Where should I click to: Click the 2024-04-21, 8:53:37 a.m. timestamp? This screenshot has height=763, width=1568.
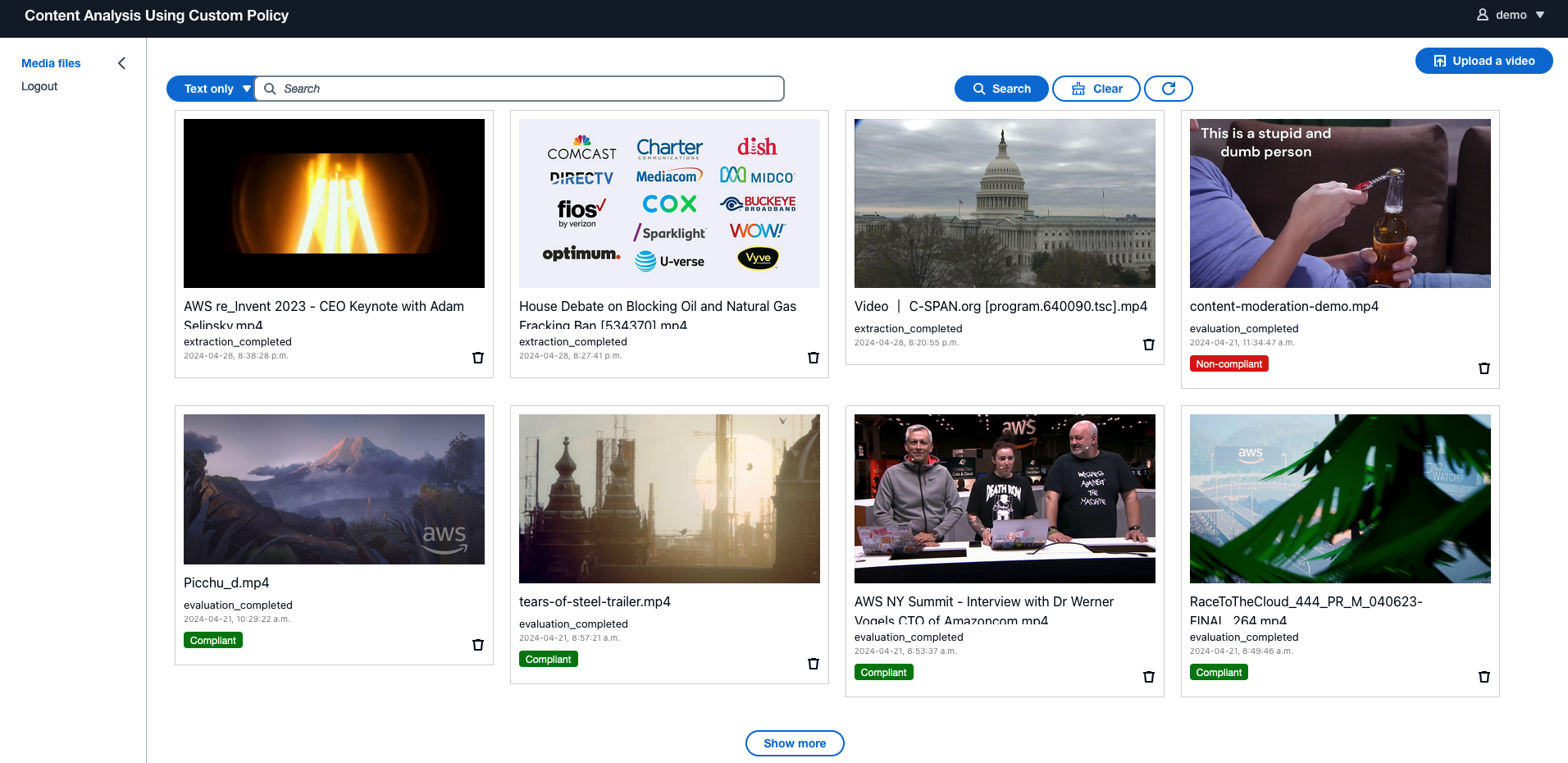click(x=906, y=651)
